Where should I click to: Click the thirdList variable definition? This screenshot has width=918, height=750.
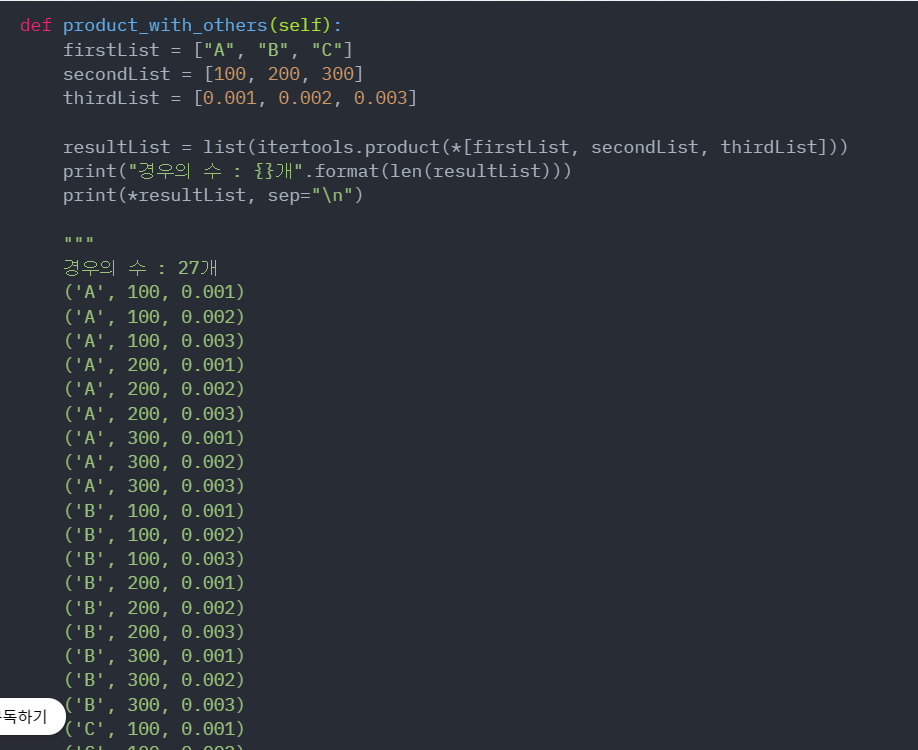(240, 98)
